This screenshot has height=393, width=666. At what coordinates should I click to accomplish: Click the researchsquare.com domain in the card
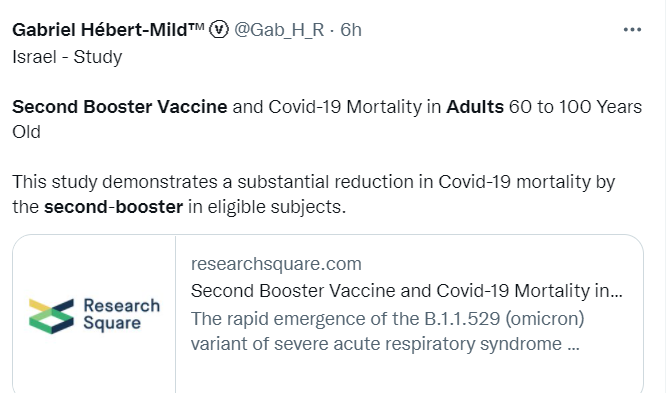pos(276,264)
